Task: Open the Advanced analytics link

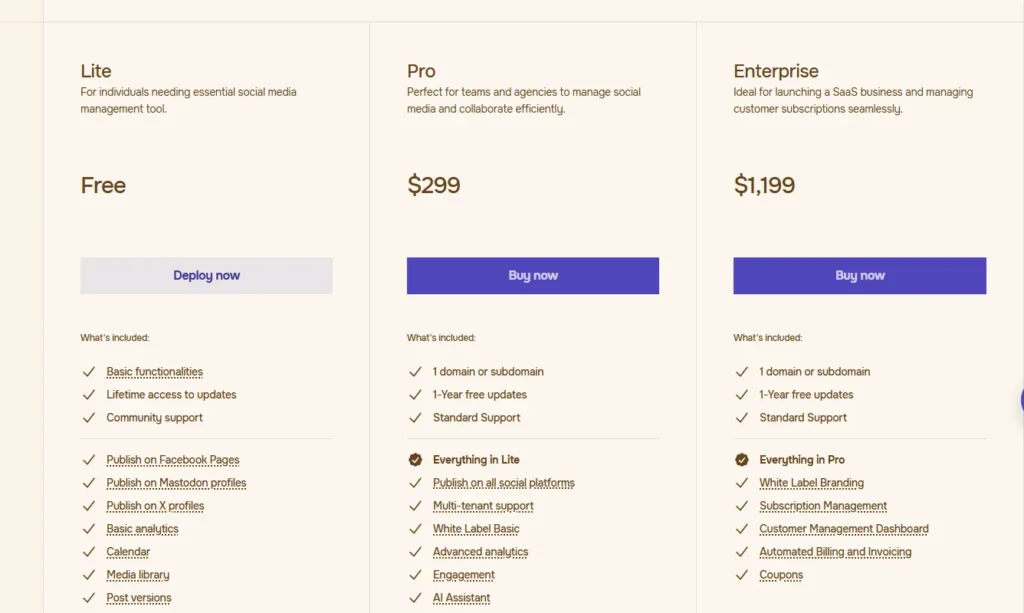Action: coord(481,552)
